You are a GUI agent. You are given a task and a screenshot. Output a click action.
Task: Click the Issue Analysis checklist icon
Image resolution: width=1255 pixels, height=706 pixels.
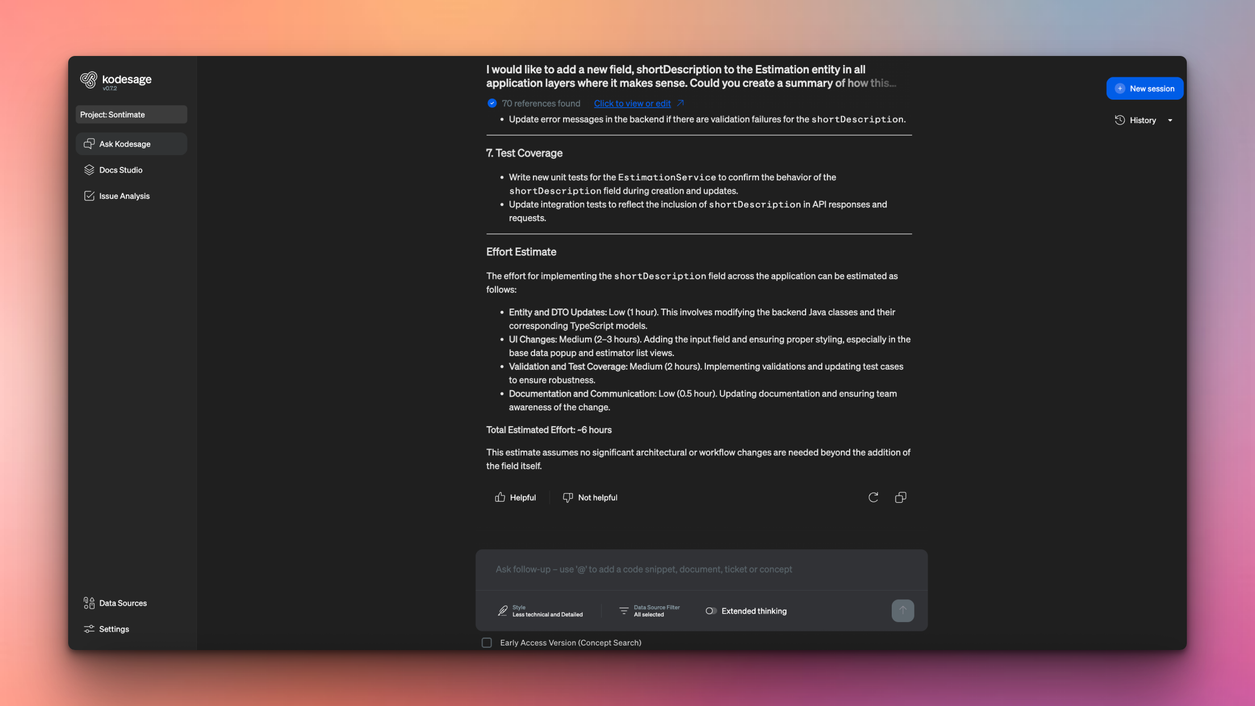coord(89,196)
